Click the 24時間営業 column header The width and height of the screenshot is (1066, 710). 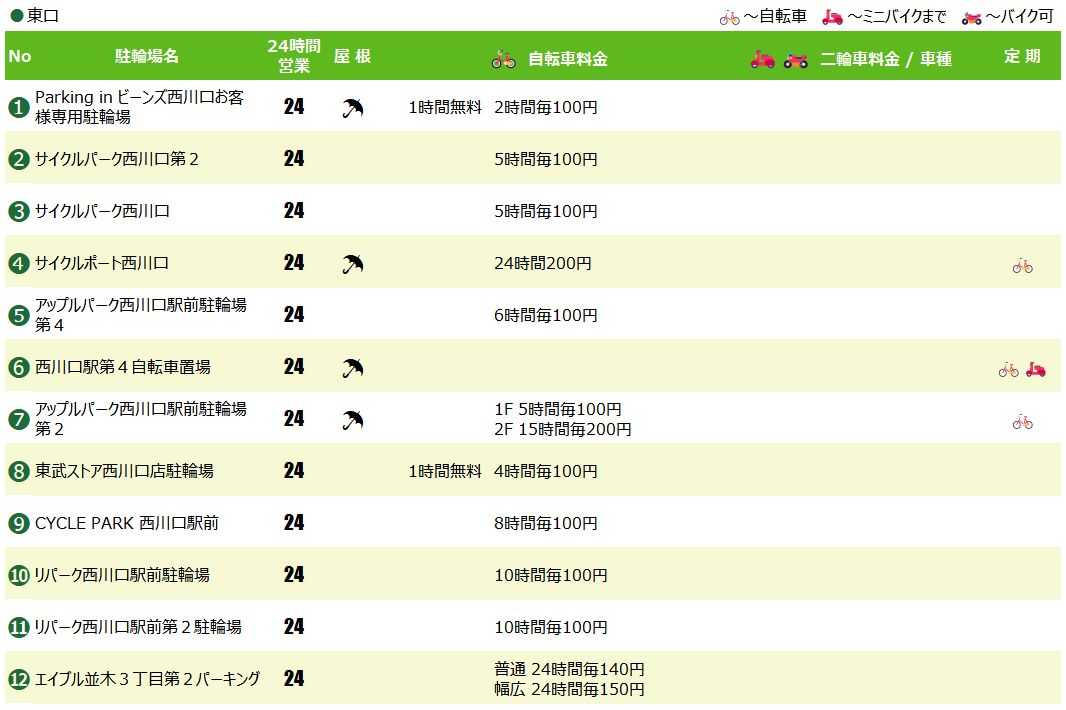(x=294, y=57)
